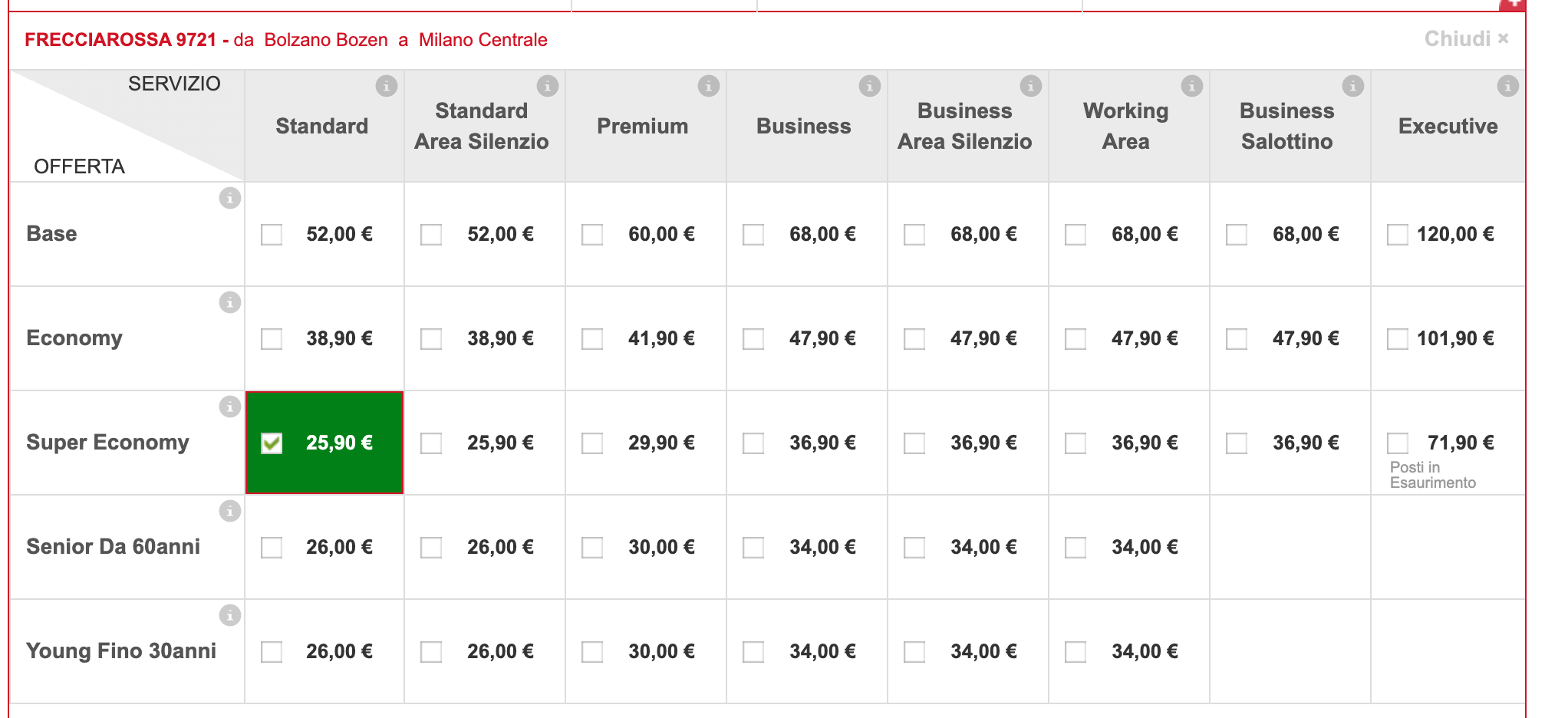Select Base Executive 120,00 € checkbox
This screenshot has height=718, width=1568.
(1398, 235)
